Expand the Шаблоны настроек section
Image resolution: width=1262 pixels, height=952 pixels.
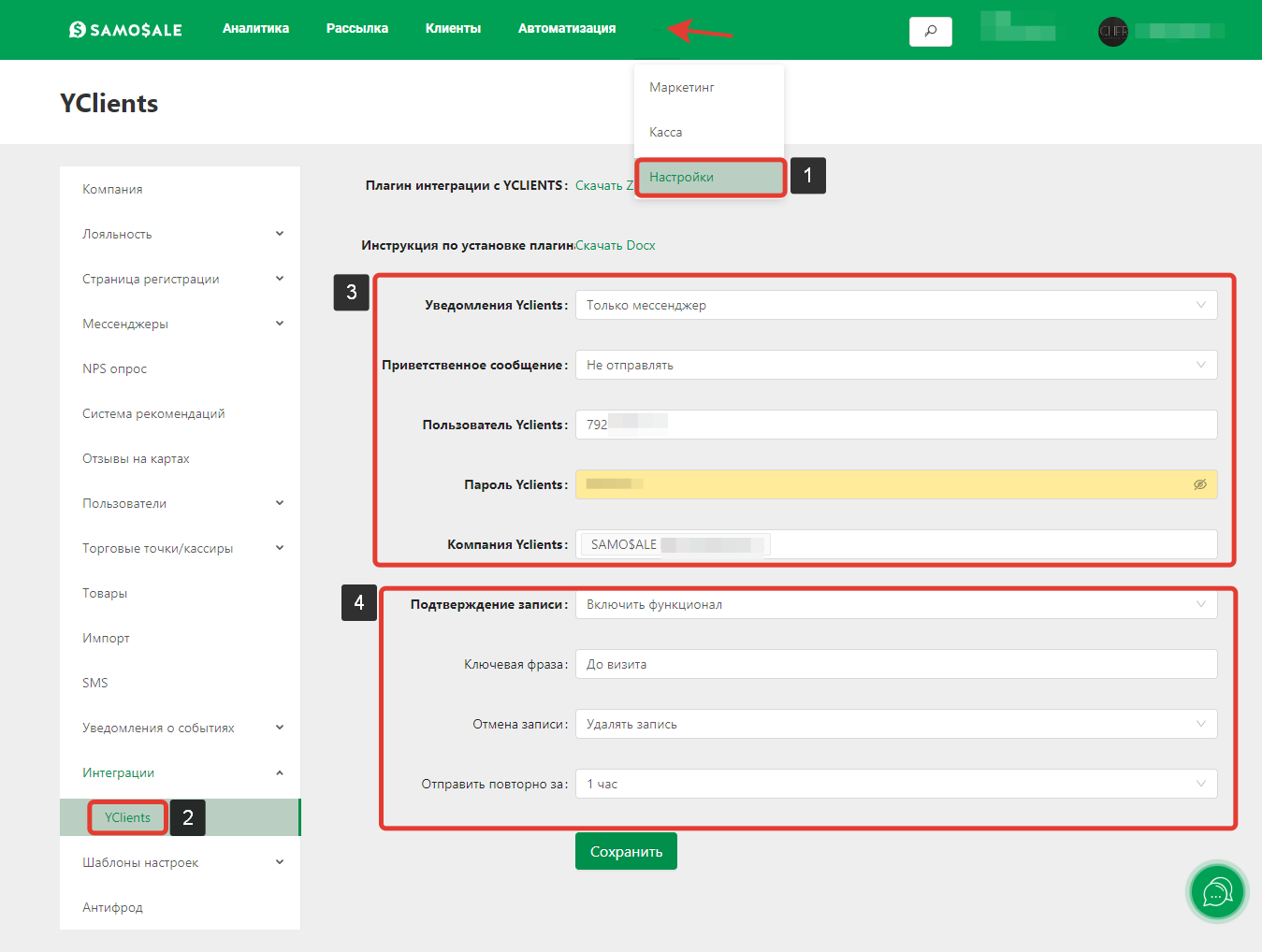[x=180, y=862]
